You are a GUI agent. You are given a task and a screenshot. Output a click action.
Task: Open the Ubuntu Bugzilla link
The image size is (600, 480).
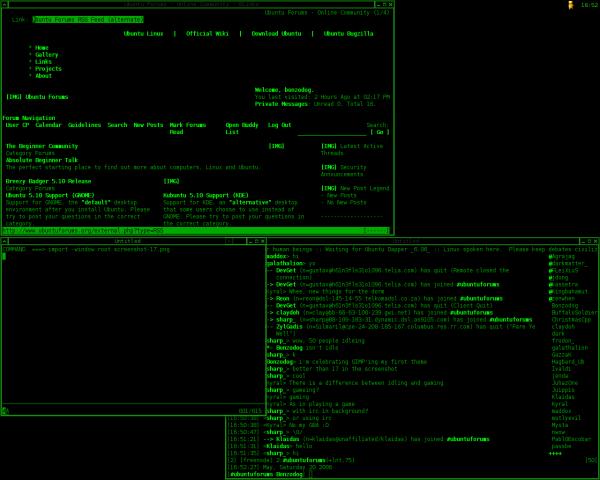348,34
